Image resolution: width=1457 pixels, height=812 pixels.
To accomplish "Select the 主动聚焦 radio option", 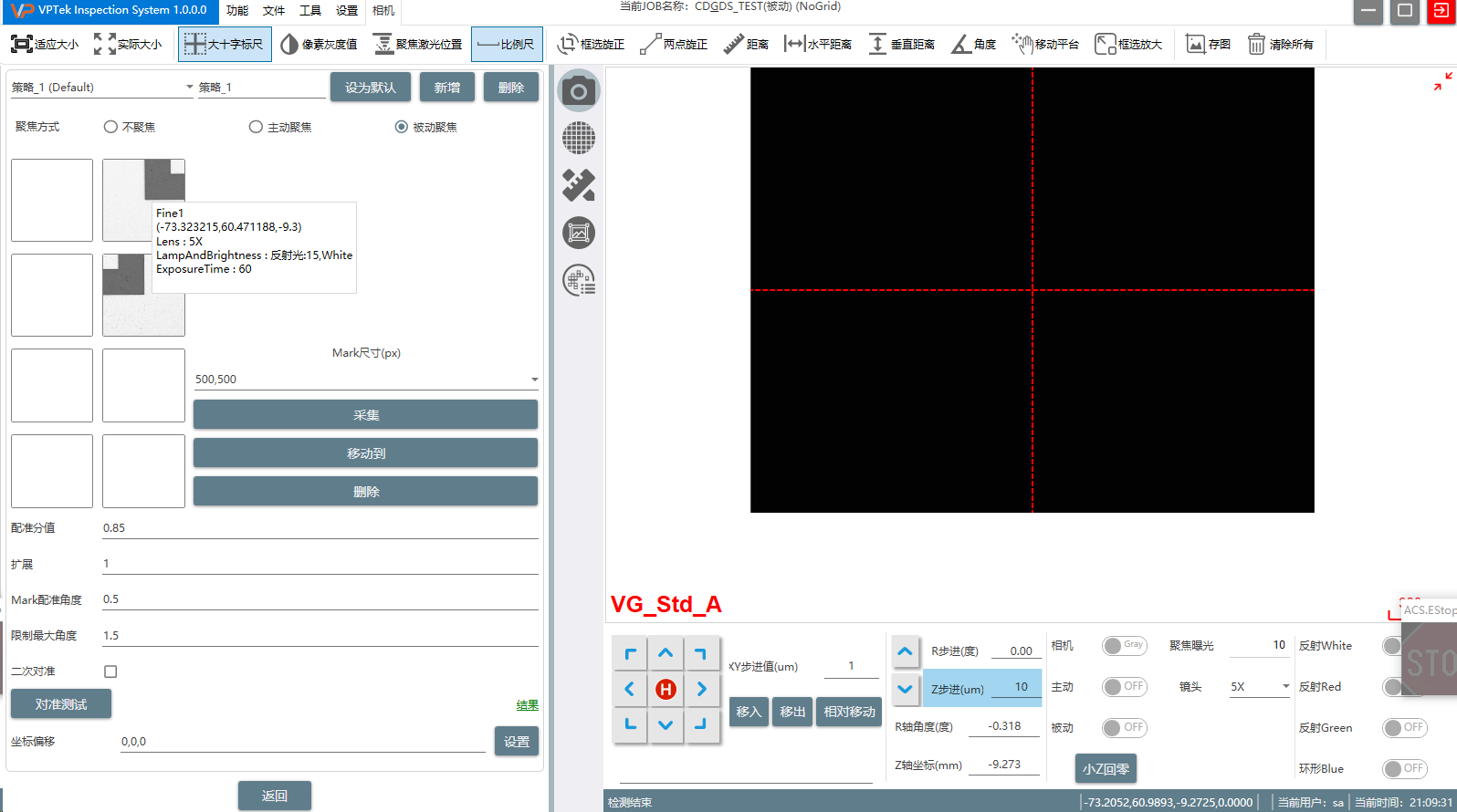I will click(256, 127).
